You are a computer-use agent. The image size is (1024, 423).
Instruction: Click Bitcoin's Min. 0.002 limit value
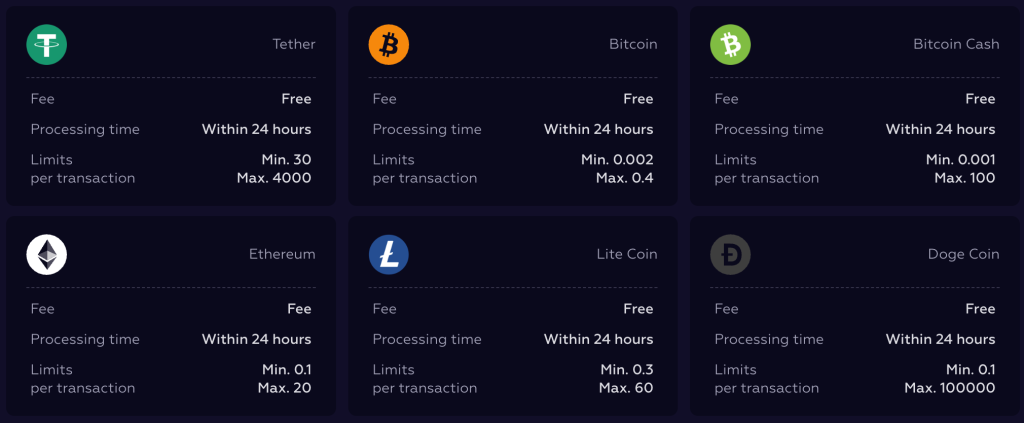(x=617, y=160)
